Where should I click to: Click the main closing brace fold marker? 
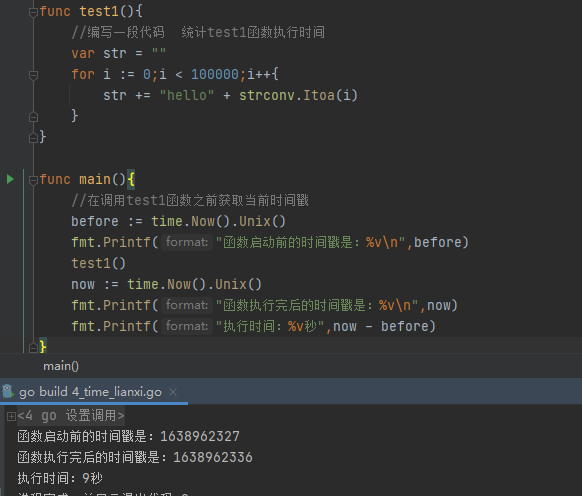point(33,347)
